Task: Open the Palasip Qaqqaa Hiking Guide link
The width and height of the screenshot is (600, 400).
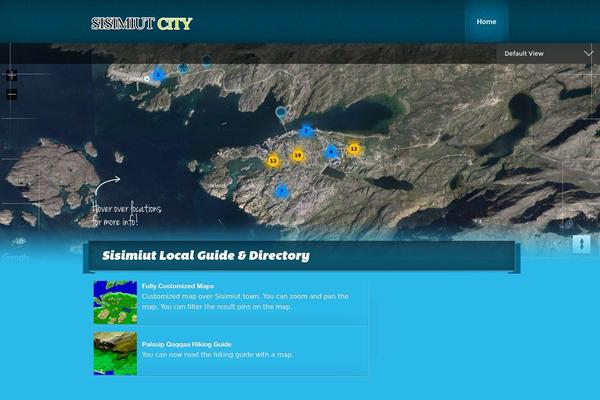Action: 187,344
